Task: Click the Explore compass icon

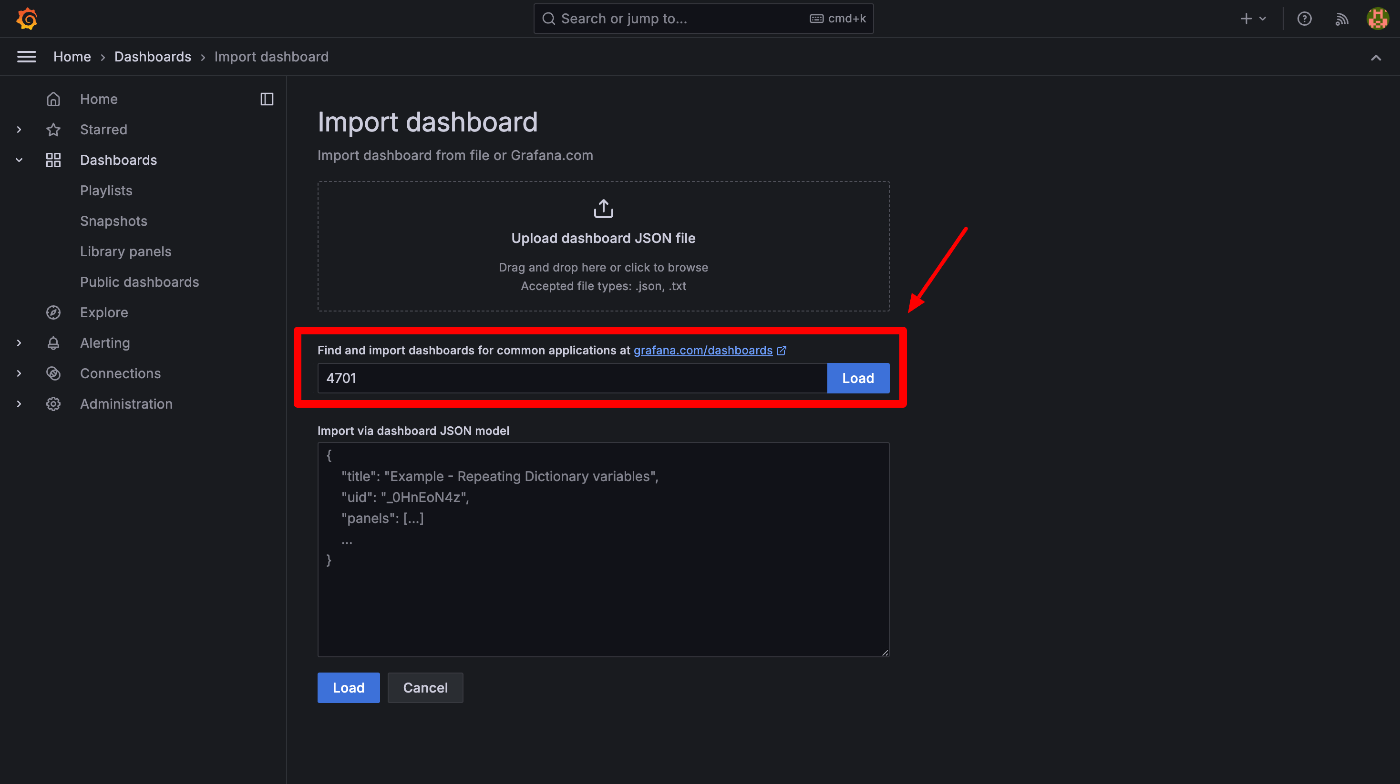Action: (x=54, y=313)
